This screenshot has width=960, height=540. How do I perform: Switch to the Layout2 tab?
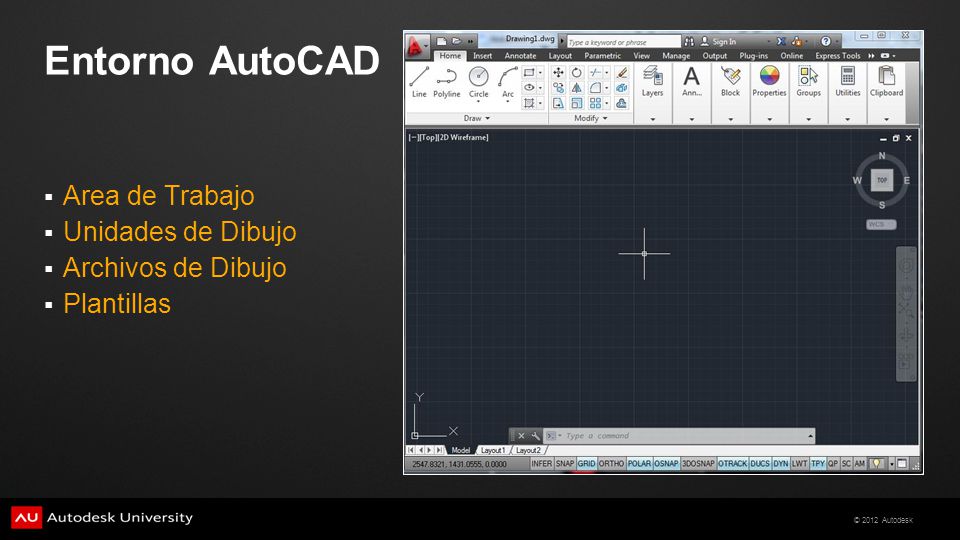[528, 450]
